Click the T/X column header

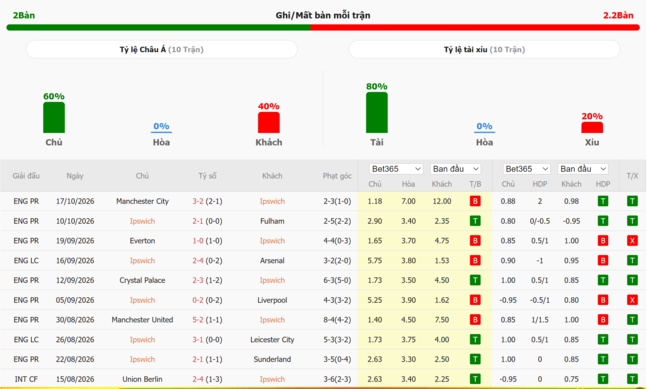[x=632, y=176]
